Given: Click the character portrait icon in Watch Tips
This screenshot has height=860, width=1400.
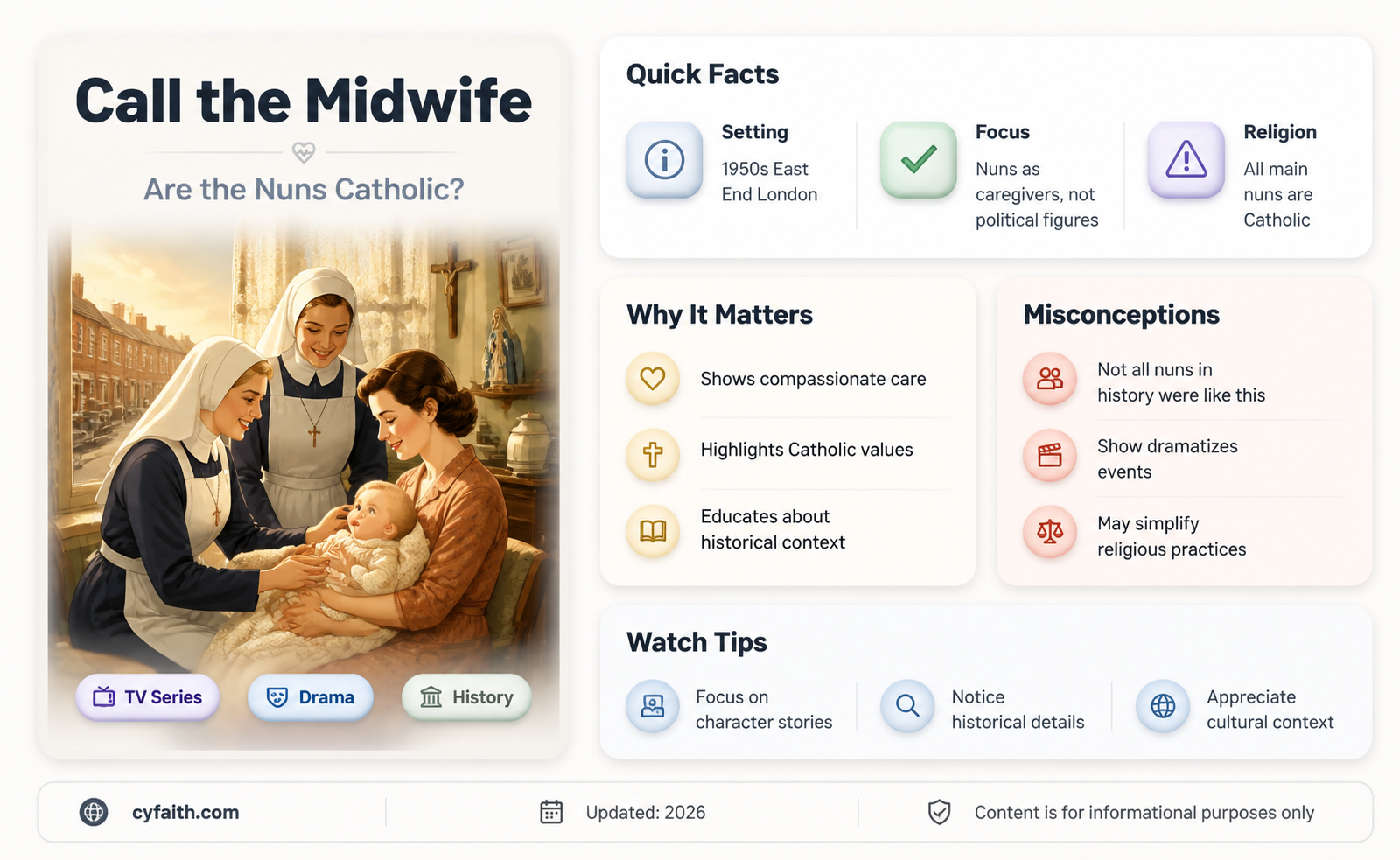Looking at the screenshot, I should 653,706.
